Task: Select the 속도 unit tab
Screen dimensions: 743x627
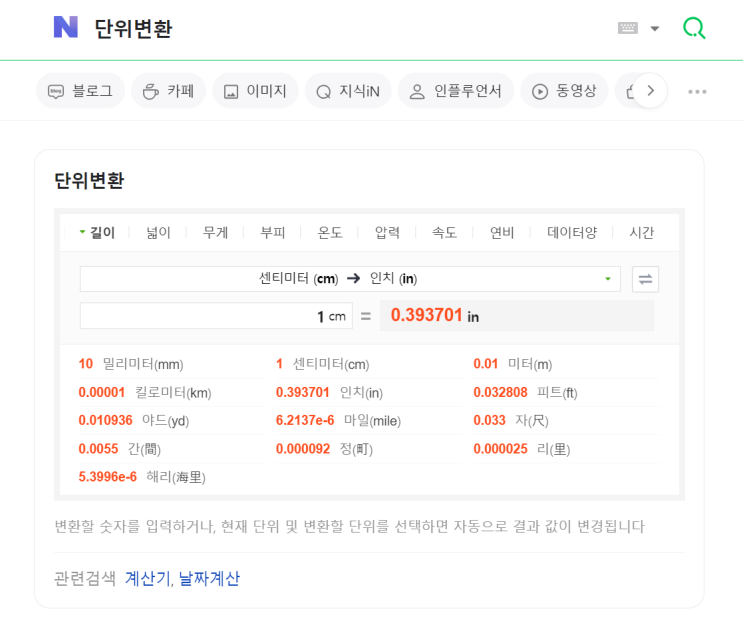Action: click(444, 233)
